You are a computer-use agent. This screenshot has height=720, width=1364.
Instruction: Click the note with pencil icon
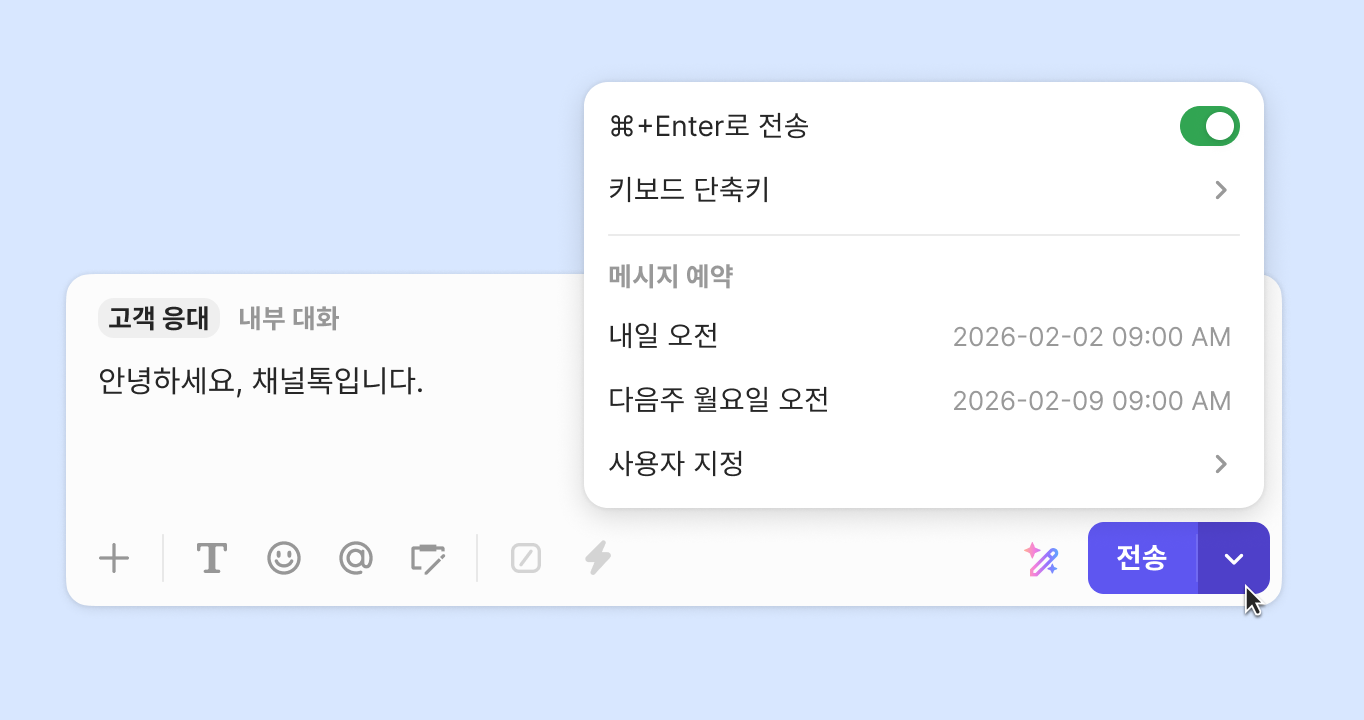click(428, 558)
